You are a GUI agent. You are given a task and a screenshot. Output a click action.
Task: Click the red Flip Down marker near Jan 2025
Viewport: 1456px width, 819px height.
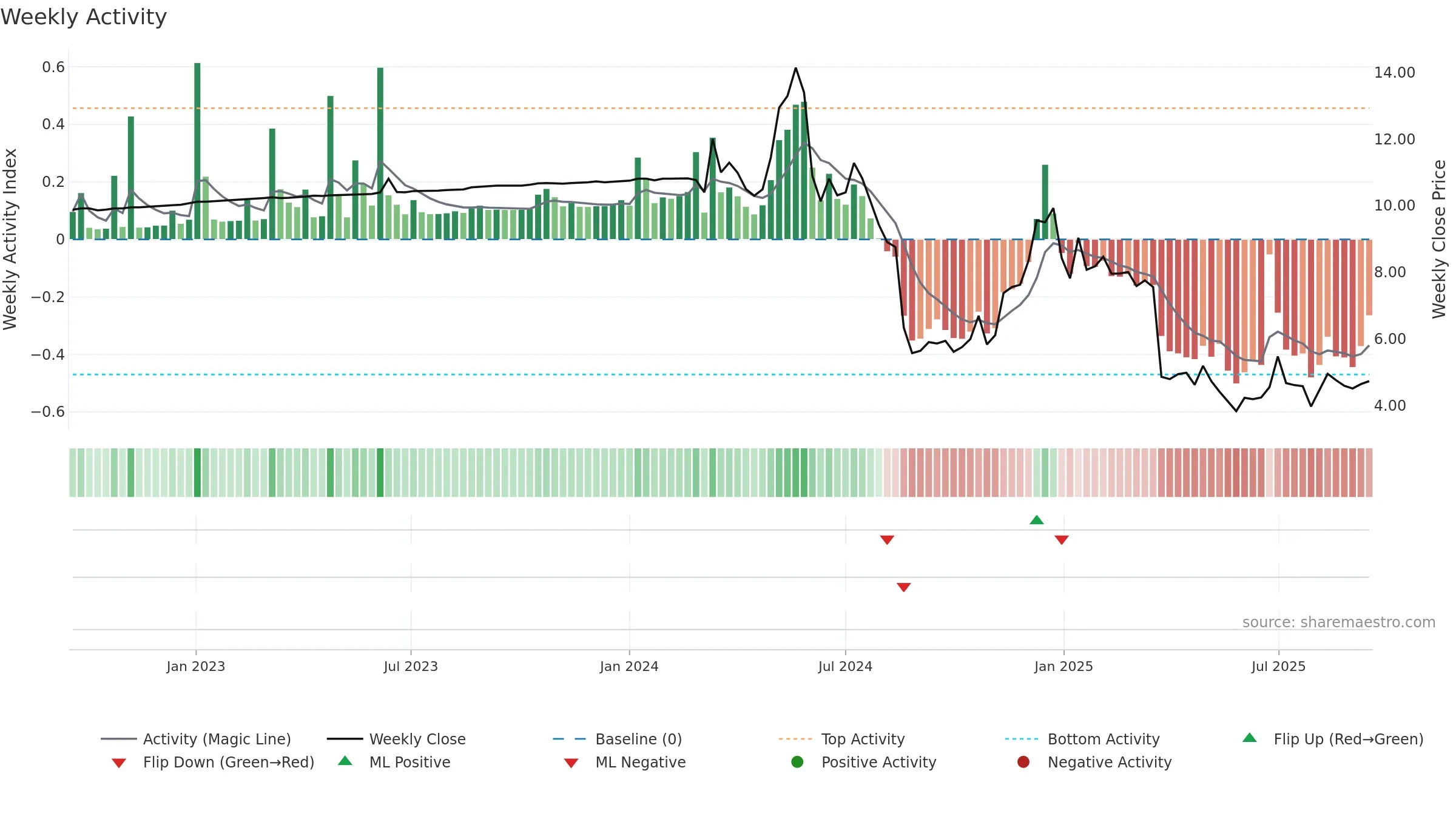(1062, 540)
